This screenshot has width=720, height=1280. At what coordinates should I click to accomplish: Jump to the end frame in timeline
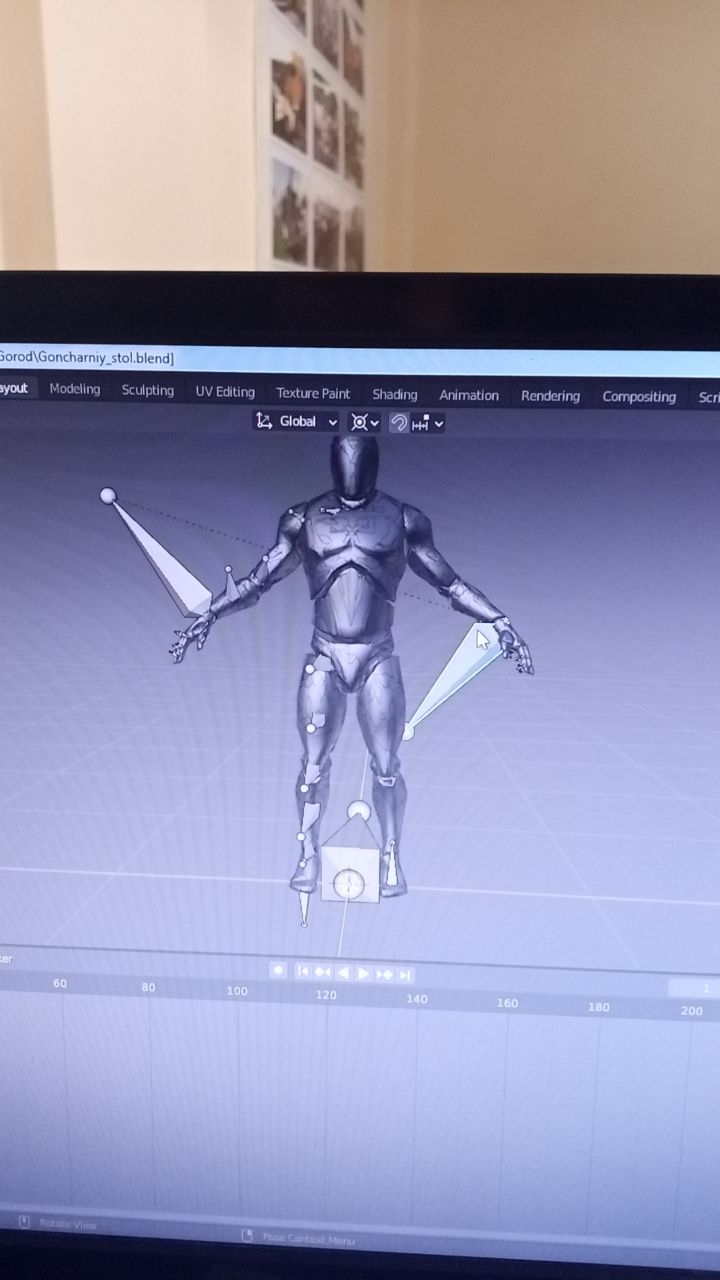coord(405,975)
